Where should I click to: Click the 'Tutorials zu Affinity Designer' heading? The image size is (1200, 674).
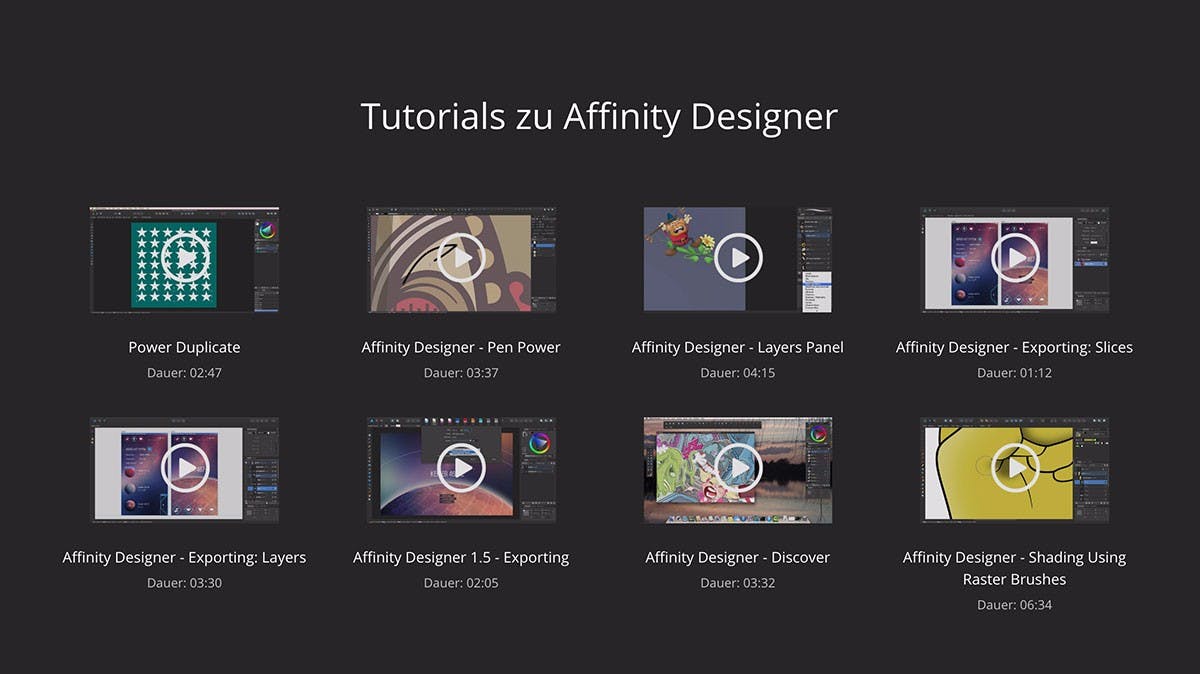coord(599,117)
